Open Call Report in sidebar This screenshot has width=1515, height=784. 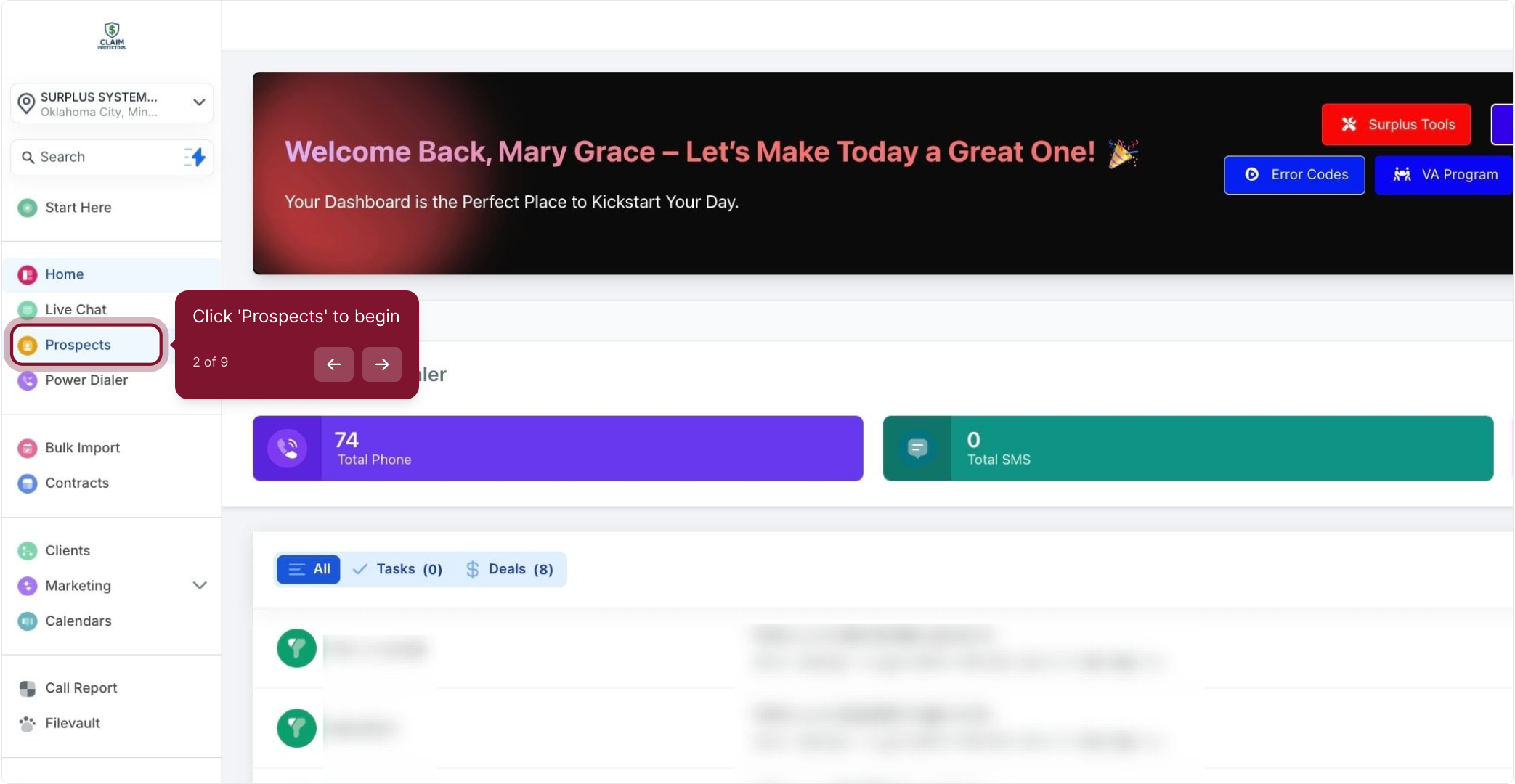(81, 687)
